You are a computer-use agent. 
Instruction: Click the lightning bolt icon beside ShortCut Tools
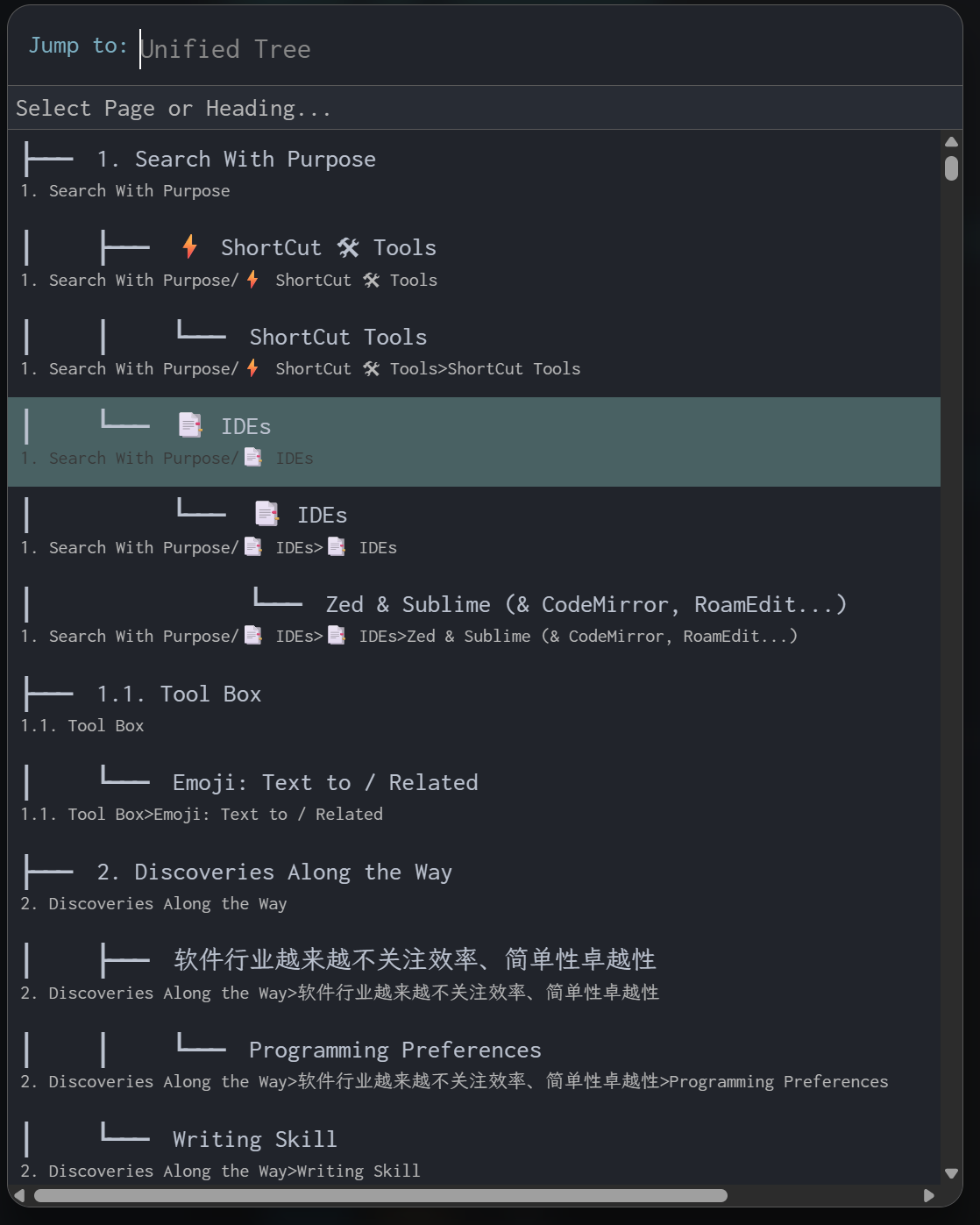pyautogui.click(x=189, y=247)
